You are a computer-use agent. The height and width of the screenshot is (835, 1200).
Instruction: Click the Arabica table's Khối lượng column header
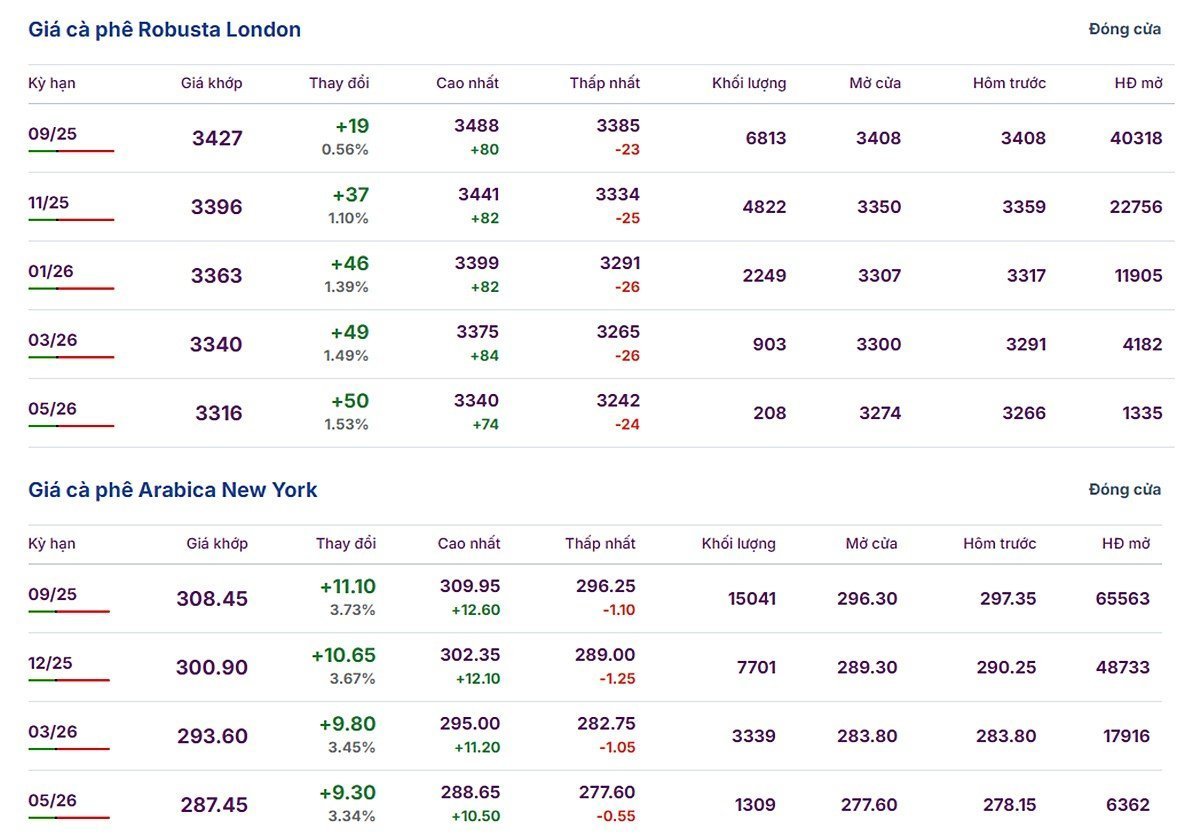click(738, 544)
